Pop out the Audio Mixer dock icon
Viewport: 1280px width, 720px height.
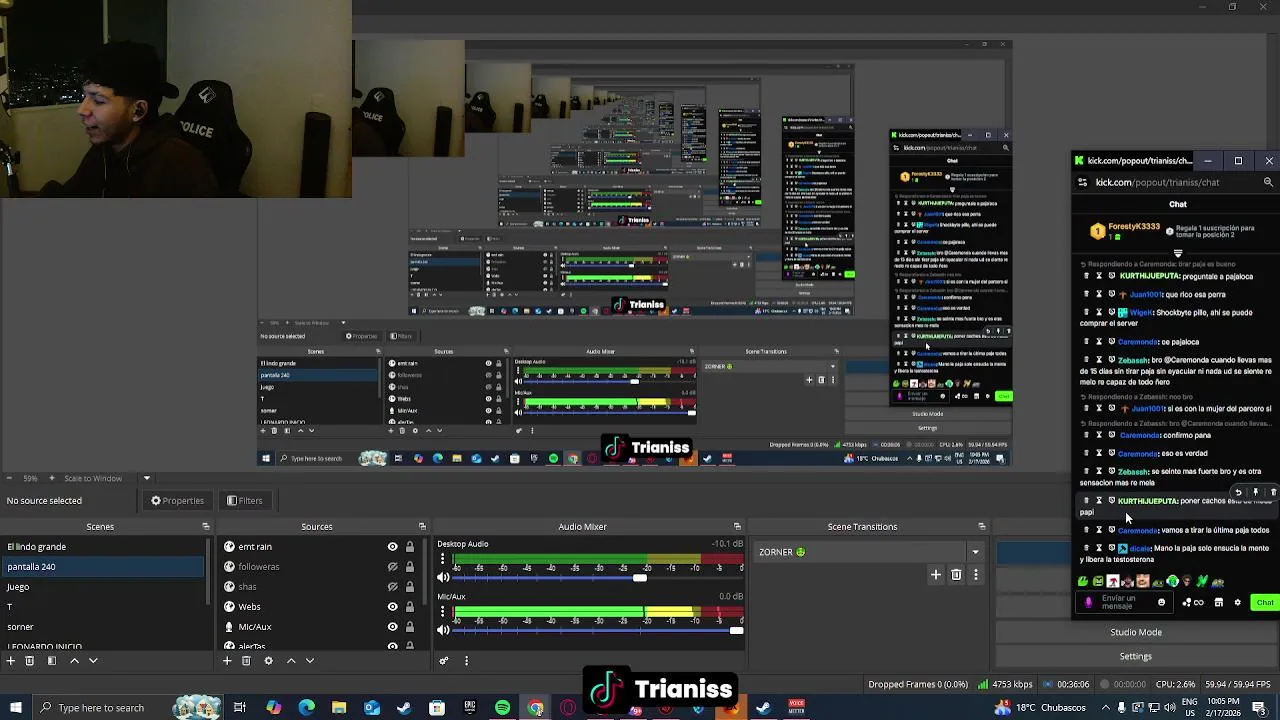(737, 527)
